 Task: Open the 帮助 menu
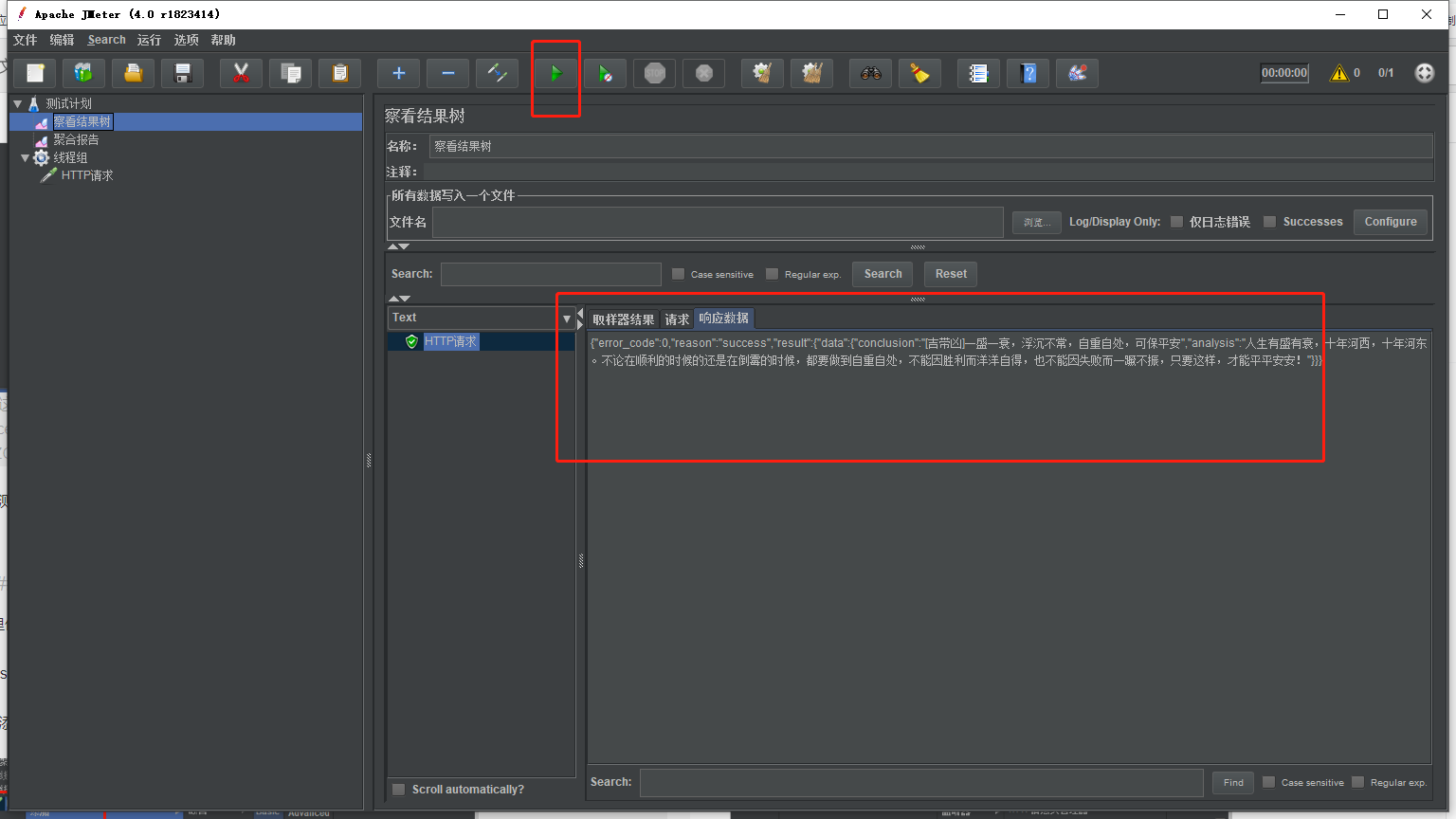(x=223, y=40)
